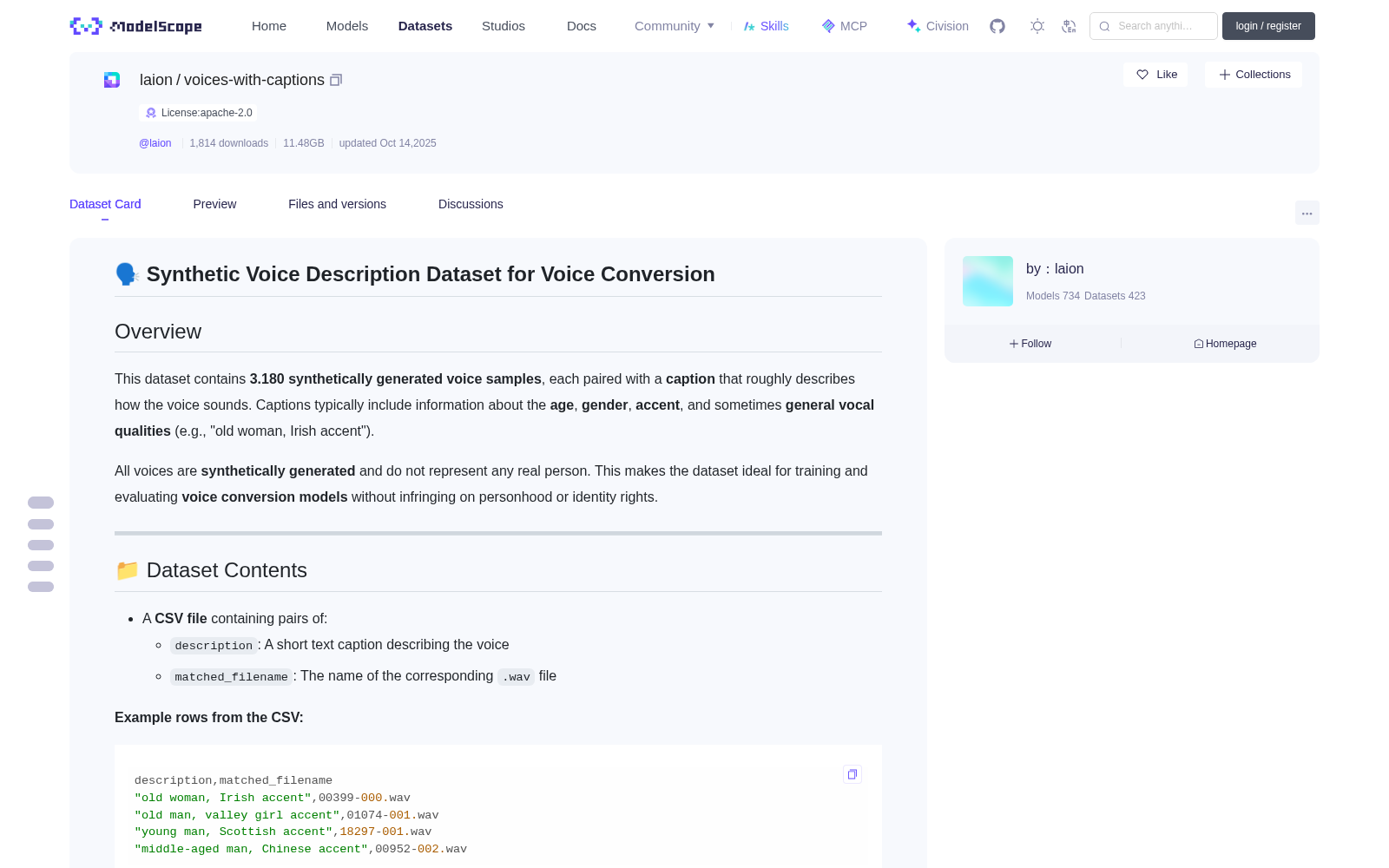Follow the laion organization
1389x868 pixels.
click(1030, 344)
